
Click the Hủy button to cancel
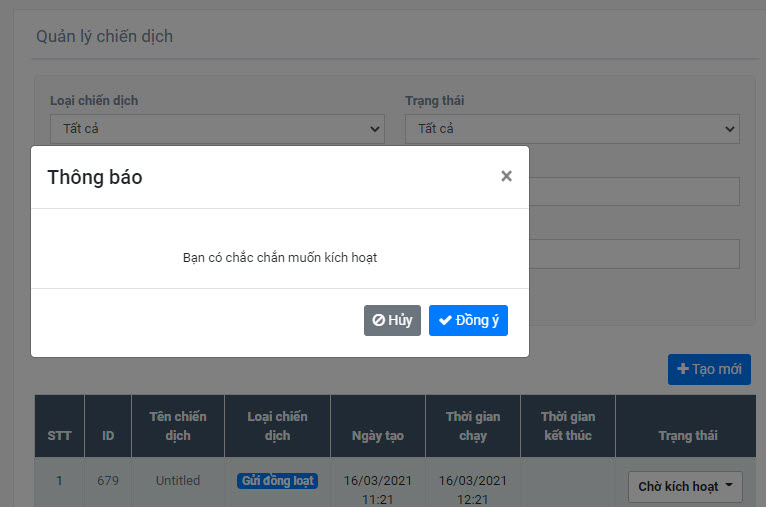(392, 320)
